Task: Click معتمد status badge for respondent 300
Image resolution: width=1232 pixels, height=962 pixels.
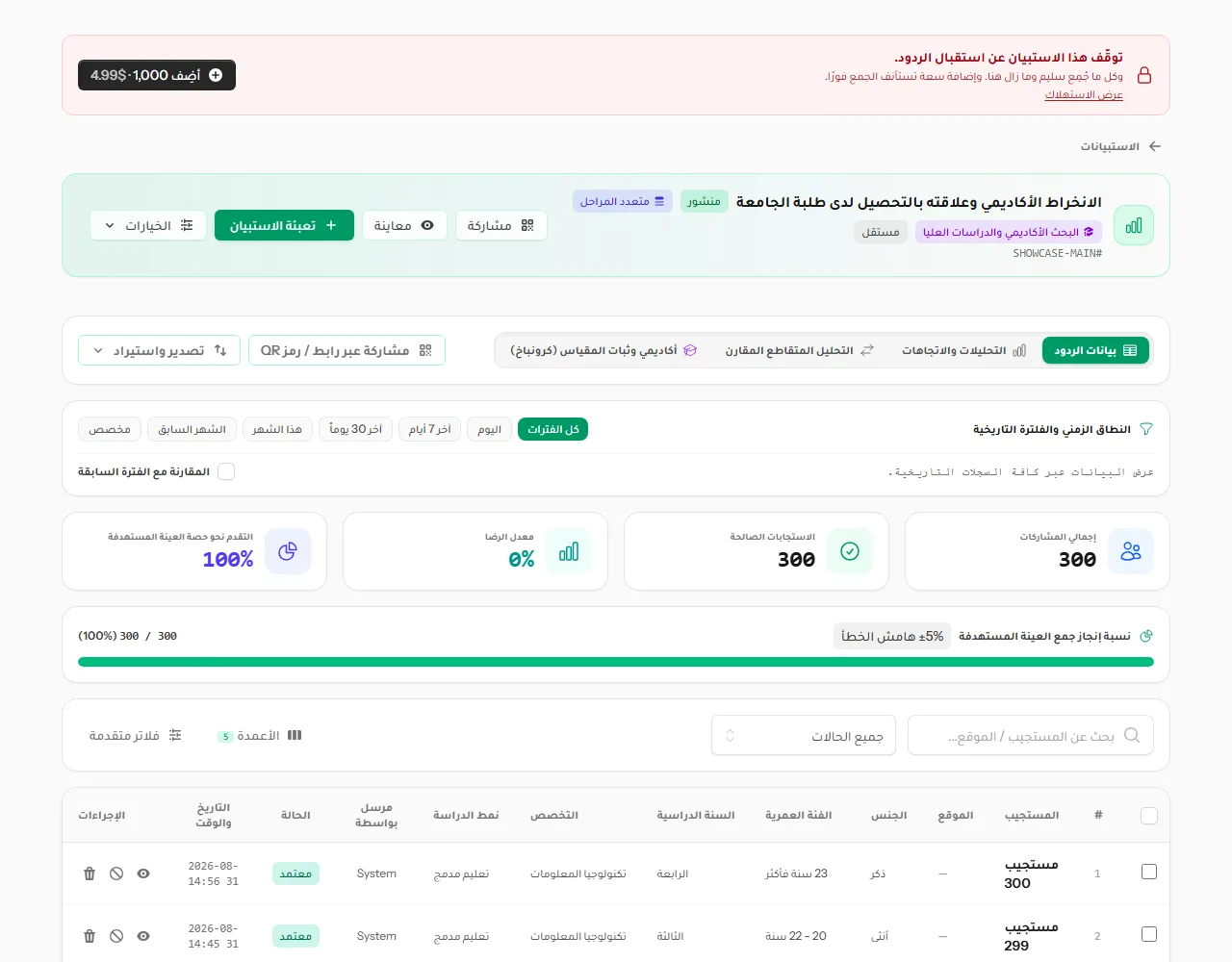Action: [x=295, y=873]
